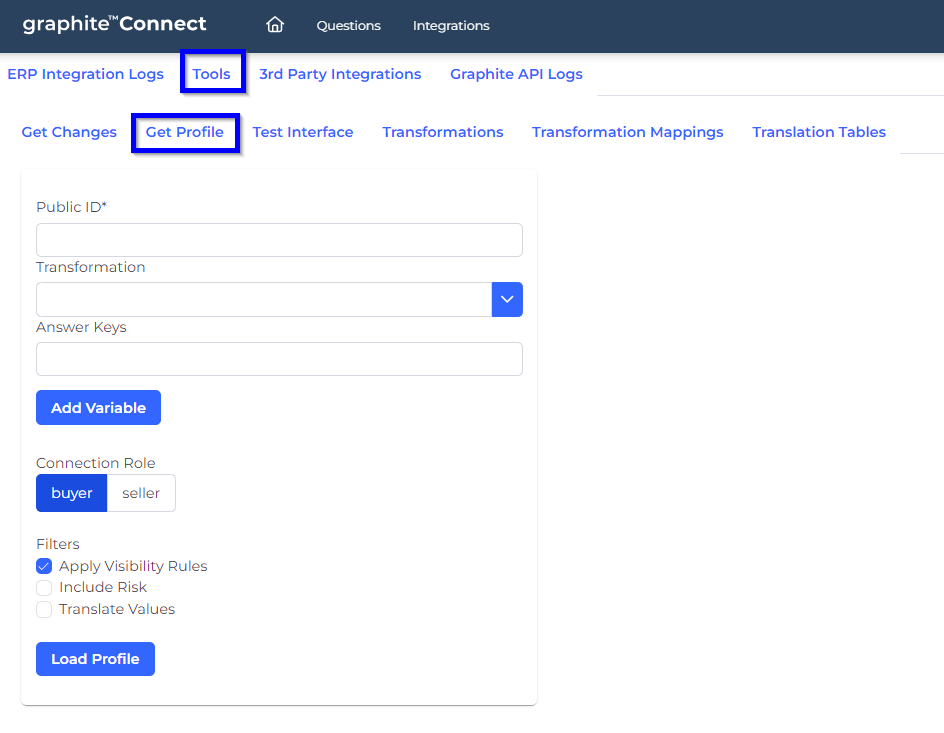Open the Integrations menu in the top bar

(x=451, y=26)
